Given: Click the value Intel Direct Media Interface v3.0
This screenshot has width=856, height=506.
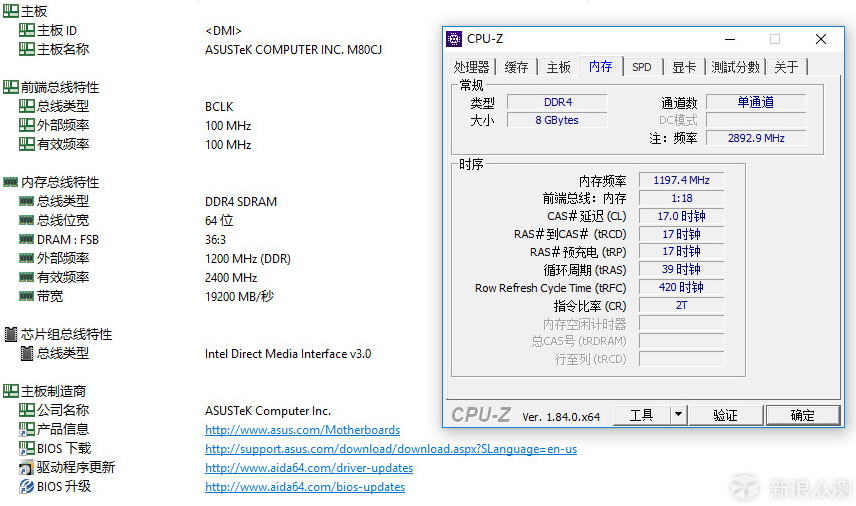Looking at the screenshot, I should tap(288, 354).
